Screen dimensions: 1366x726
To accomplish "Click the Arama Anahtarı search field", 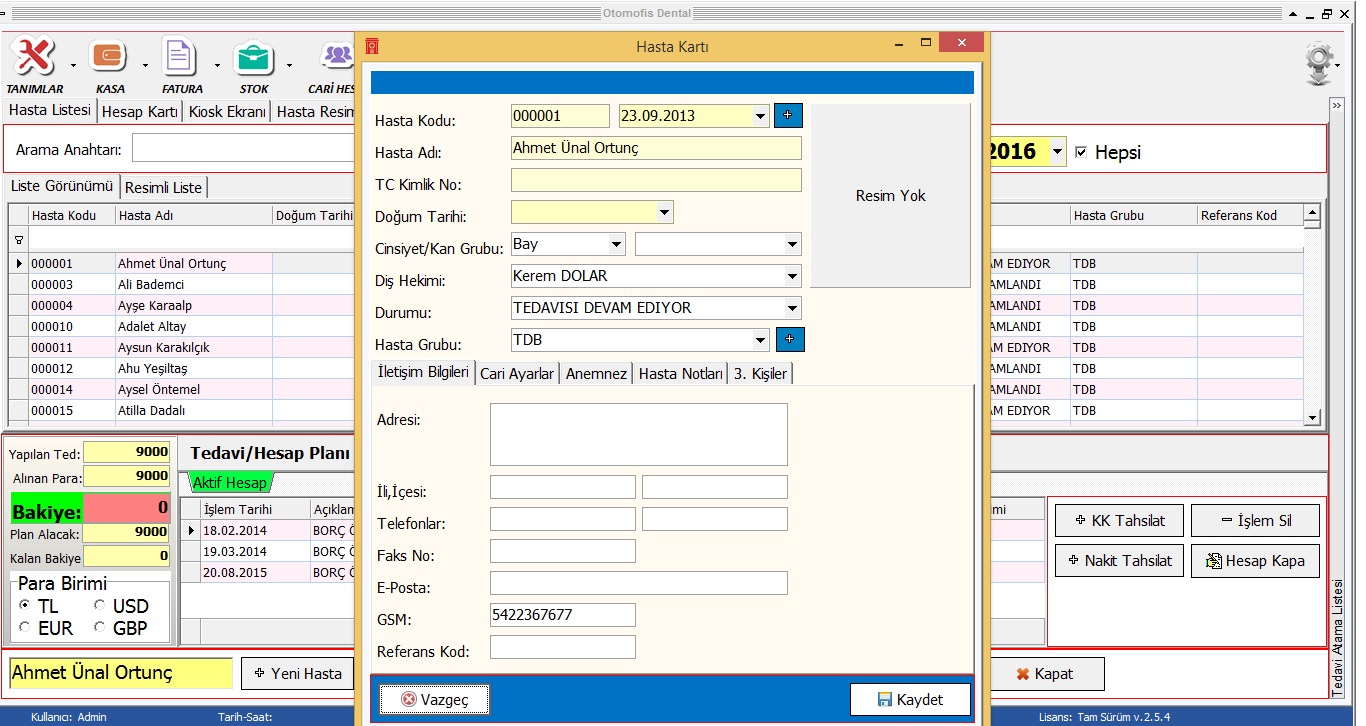I will (244, 149).
